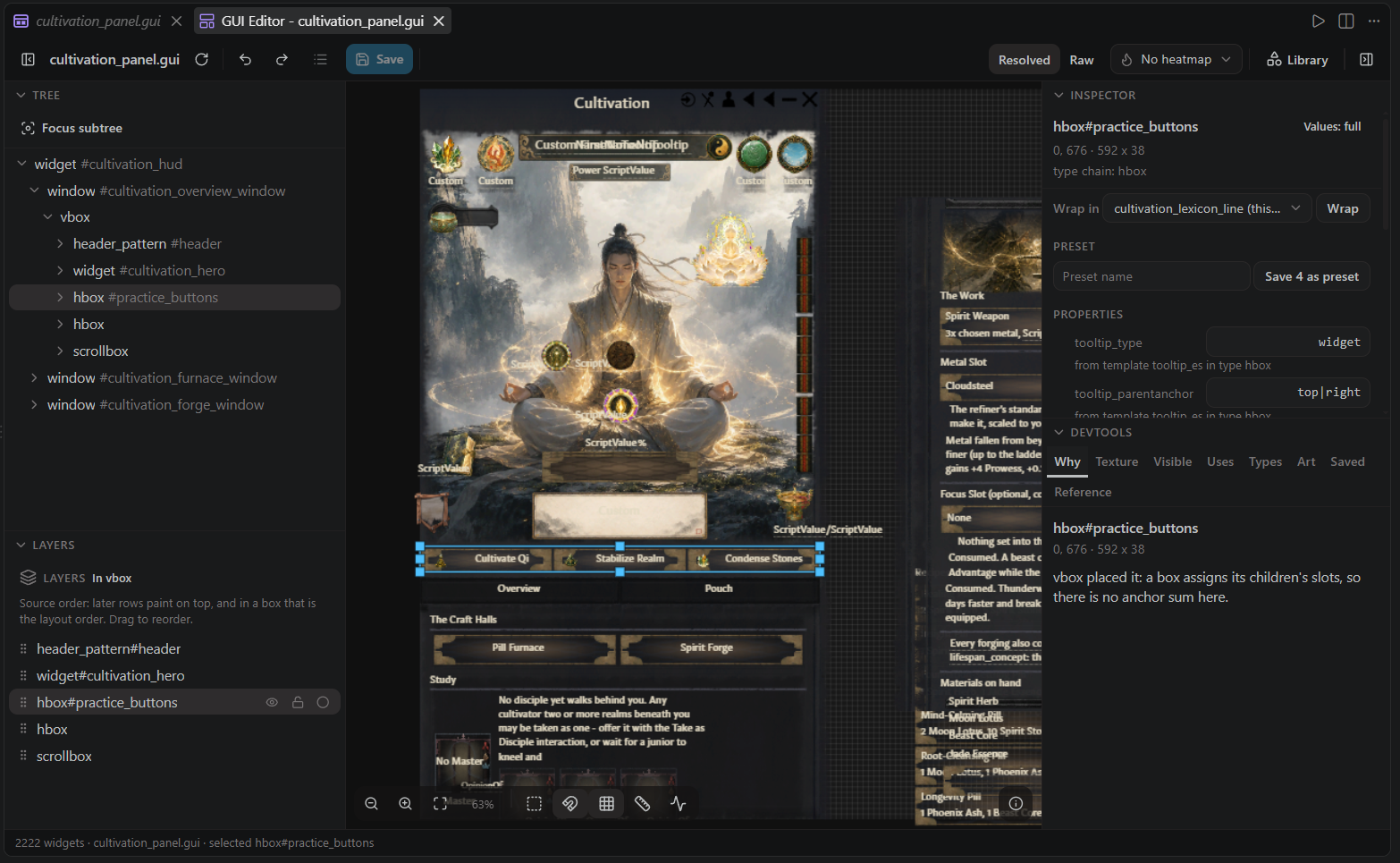Image resolution: width=1400 pixels, height=863 pixels.
Task: Switch to the Saved devtools tab
Action: 1347,461
